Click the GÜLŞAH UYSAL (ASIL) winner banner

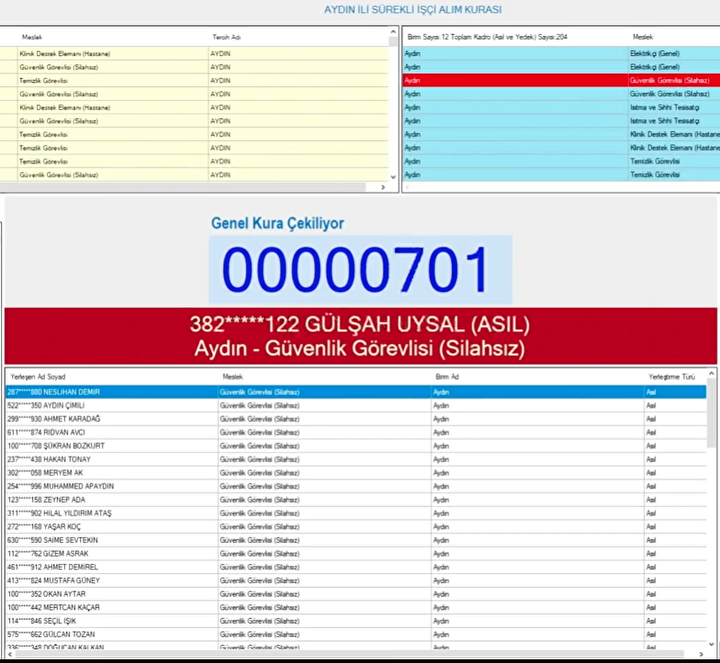point(360,325)
